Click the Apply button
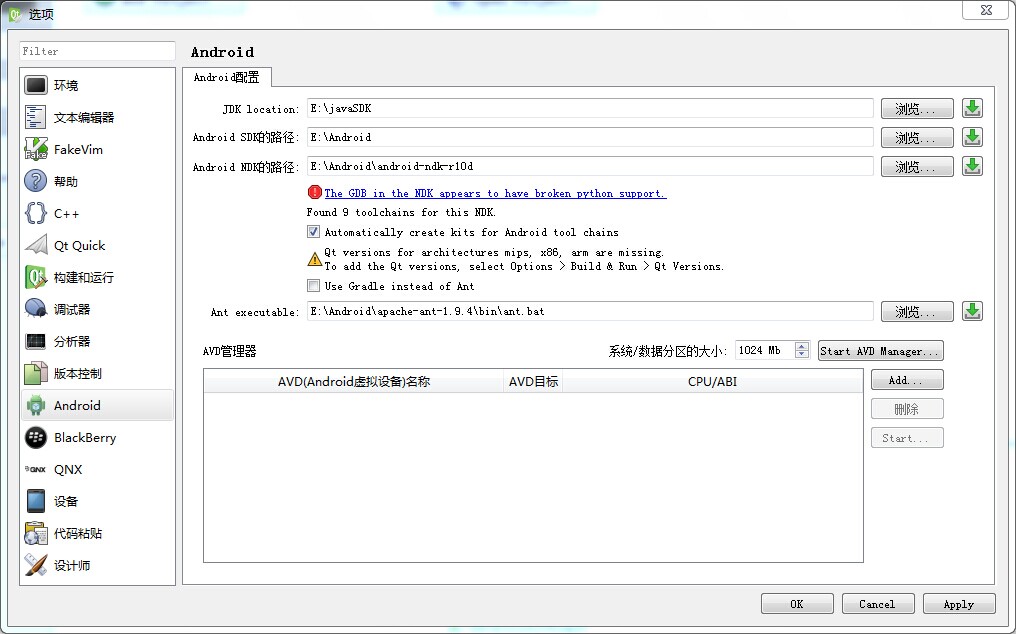 point(959,604)
